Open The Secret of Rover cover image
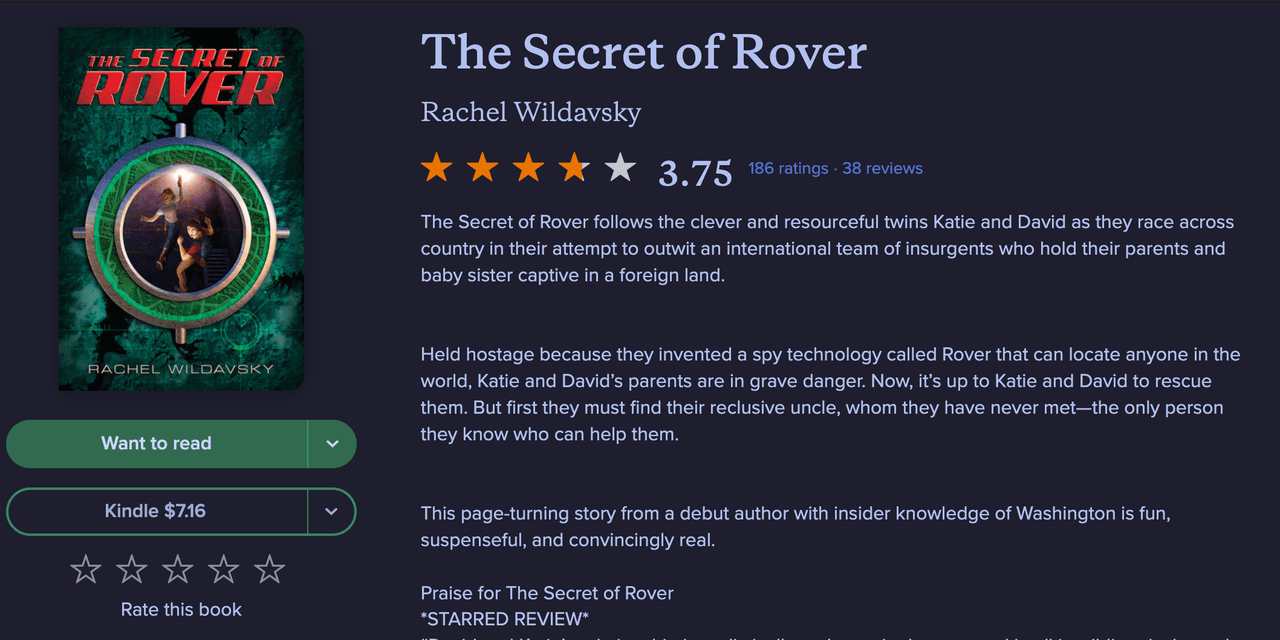 pos(181,208)
